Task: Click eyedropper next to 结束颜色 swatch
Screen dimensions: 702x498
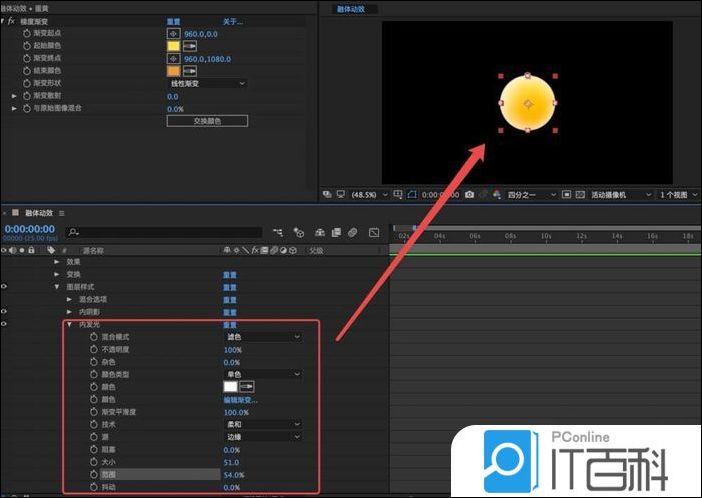Action: [x=189, y=71]
